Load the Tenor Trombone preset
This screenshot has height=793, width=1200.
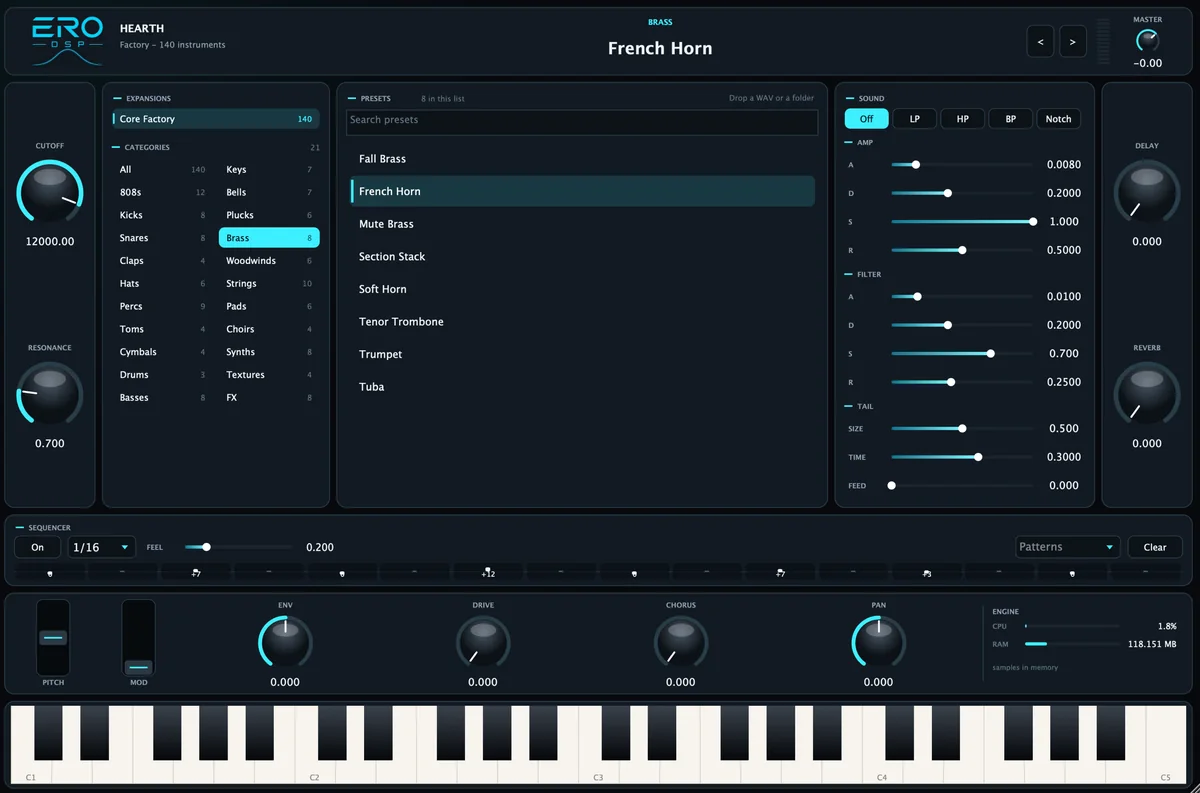pos(583,322)
